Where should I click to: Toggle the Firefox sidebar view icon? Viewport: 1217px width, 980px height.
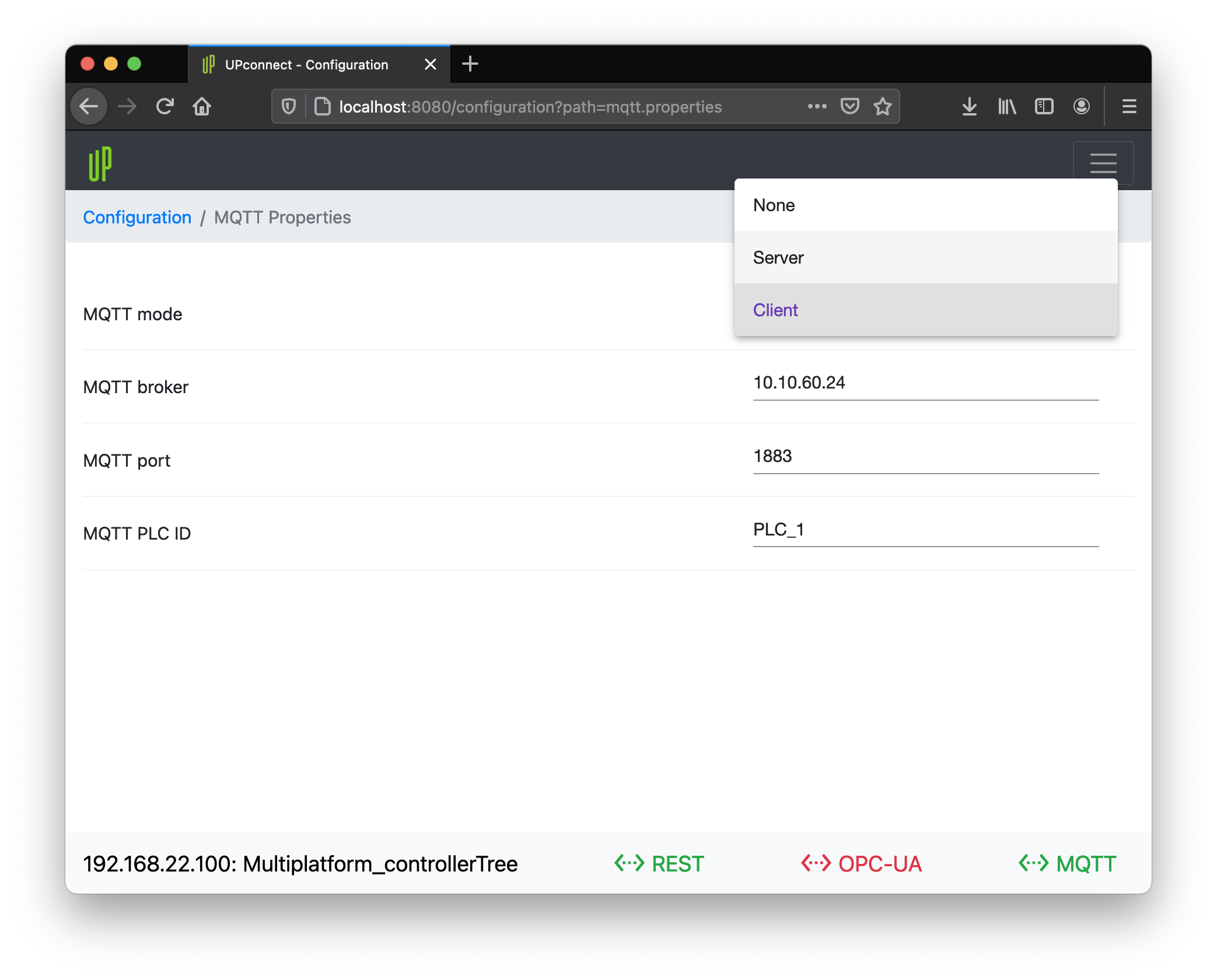pos(1044,107)
